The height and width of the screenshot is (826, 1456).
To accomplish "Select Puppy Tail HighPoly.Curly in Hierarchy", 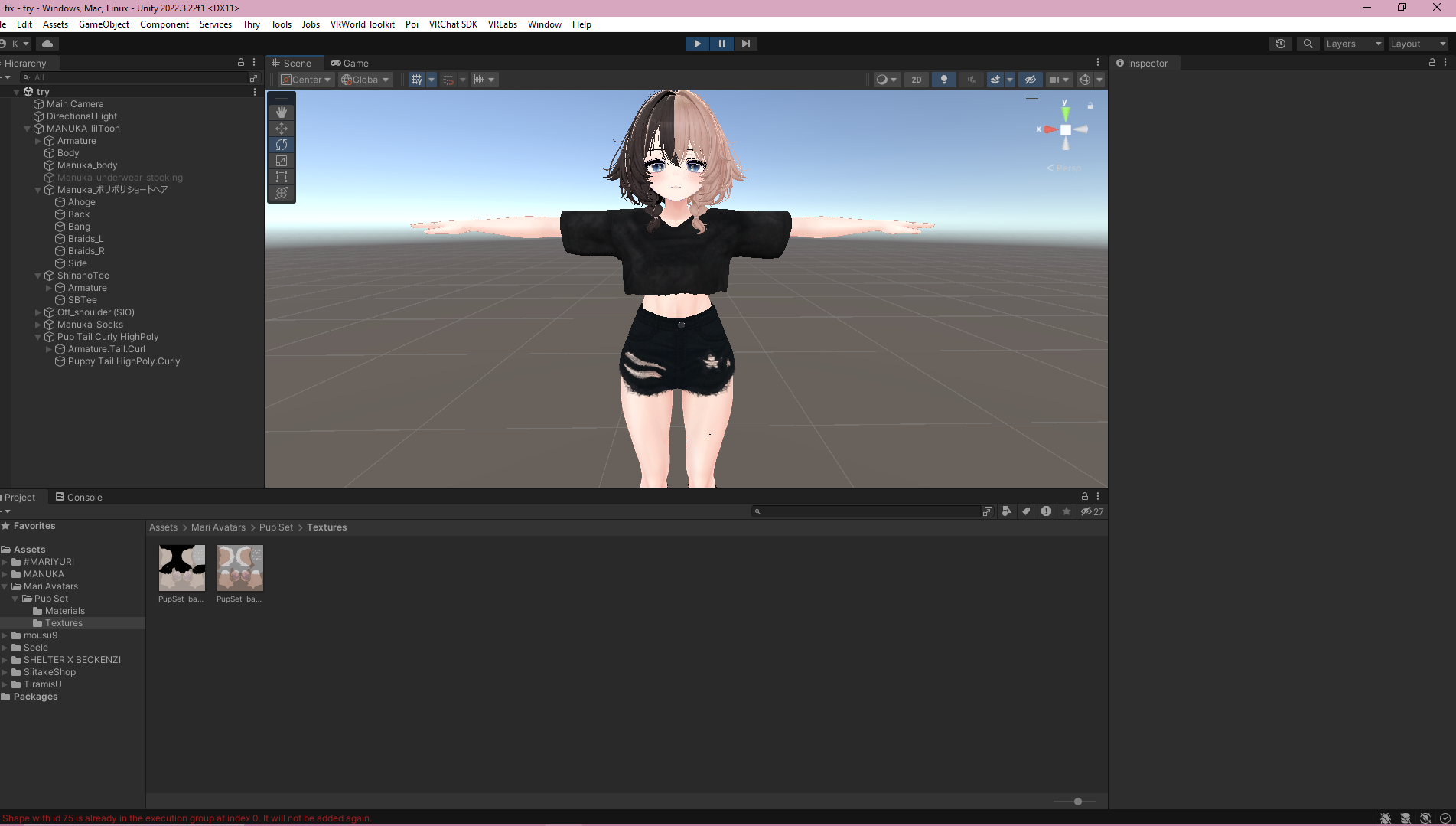I will click(124, 361).
